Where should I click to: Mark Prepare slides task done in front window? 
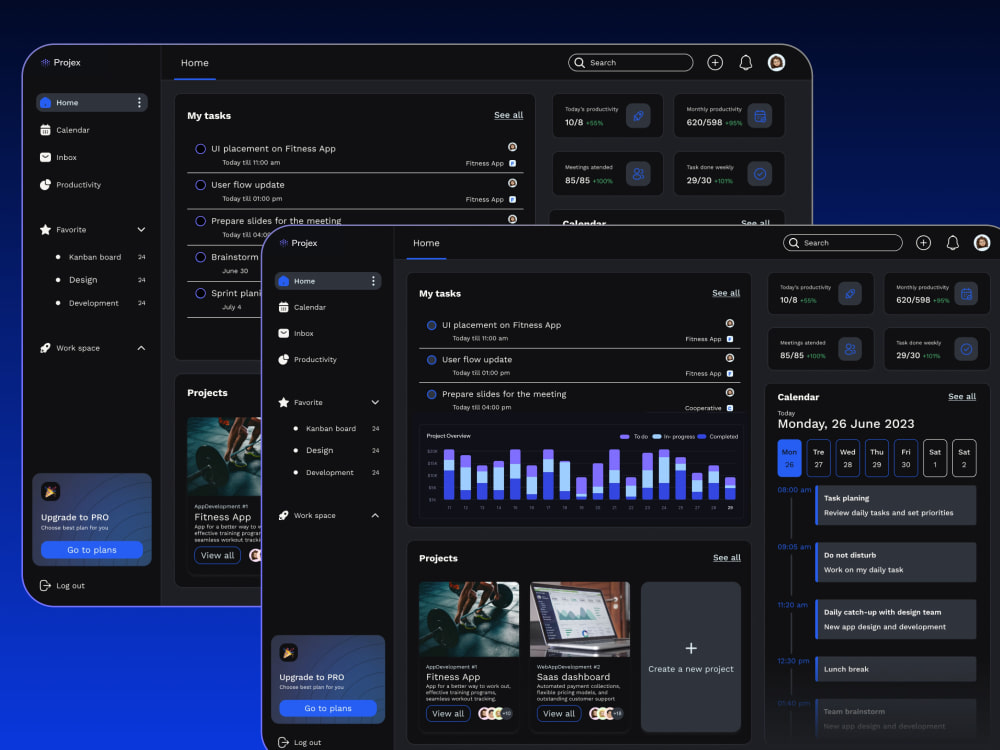[432, 394]
